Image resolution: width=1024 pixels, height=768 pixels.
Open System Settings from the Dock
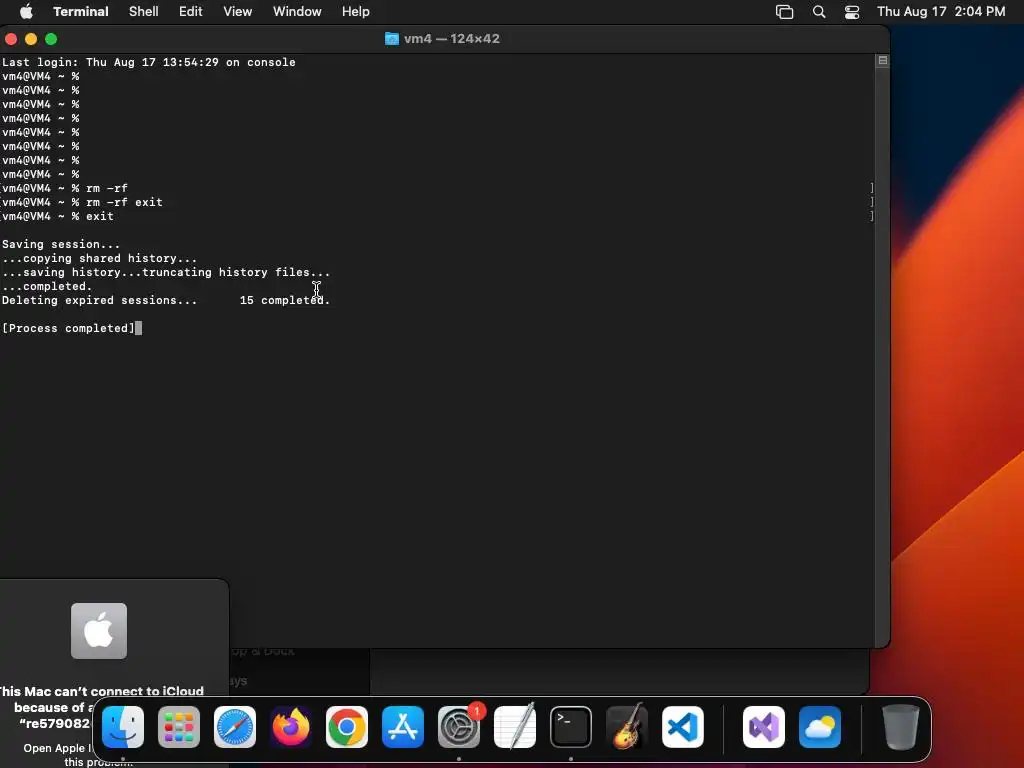459,727
